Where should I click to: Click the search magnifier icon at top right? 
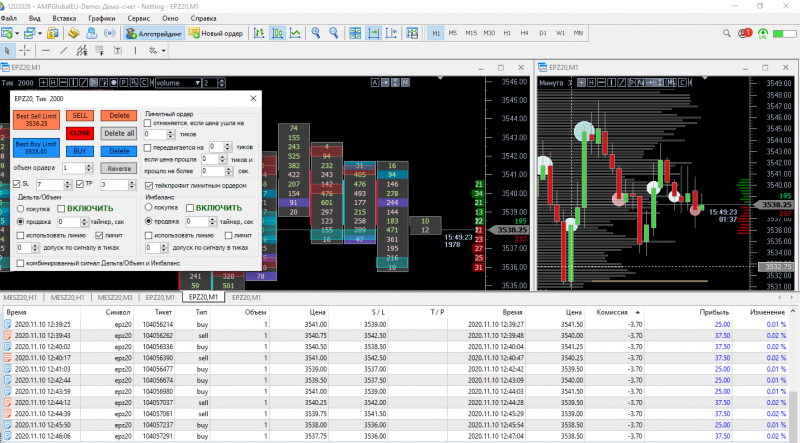tap(728, 33)
